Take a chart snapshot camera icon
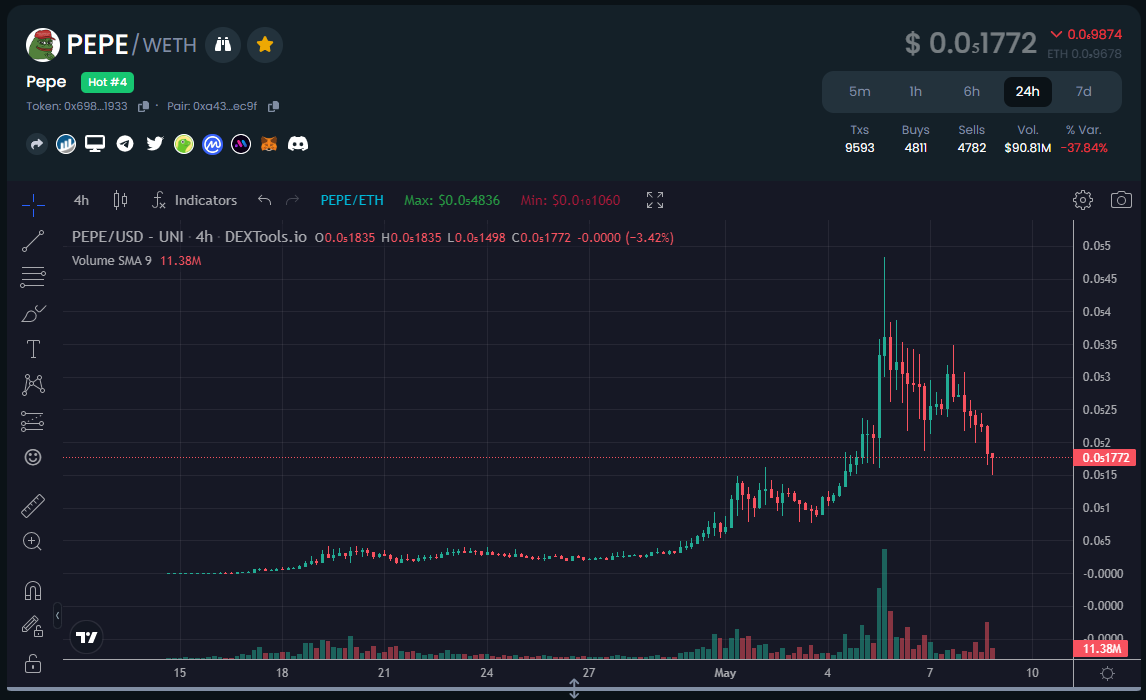 click(1121, 200)
